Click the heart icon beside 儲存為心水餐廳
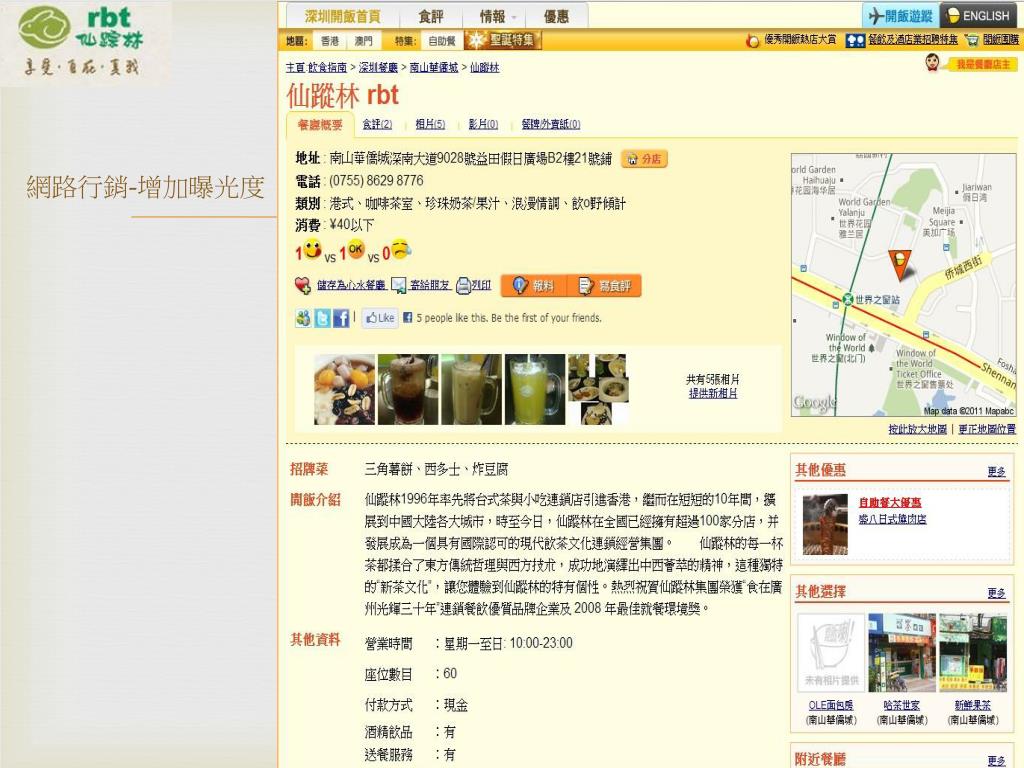 [x=302, y=285]
